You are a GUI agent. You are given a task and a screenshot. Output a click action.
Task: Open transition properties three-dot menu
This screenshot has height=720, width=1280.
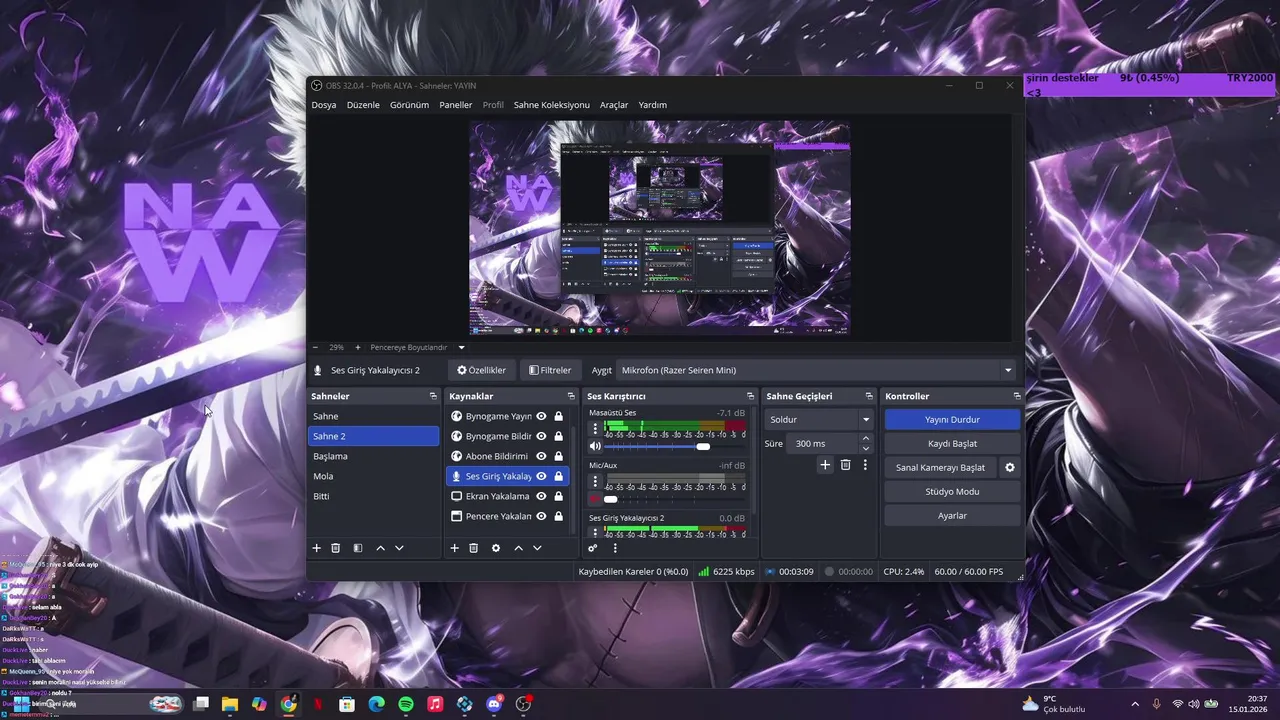click(865, 465)
